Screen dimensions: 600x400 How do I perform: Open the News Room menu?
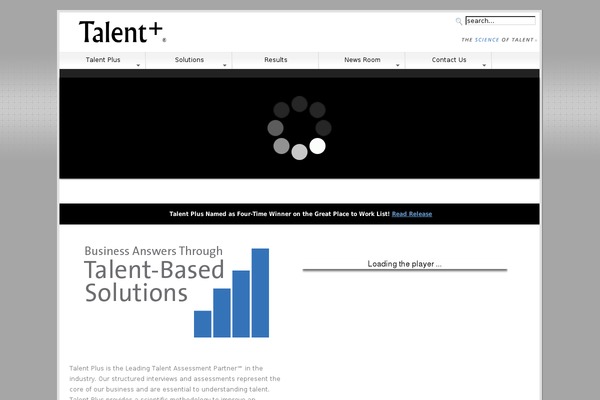pos(362,60)
